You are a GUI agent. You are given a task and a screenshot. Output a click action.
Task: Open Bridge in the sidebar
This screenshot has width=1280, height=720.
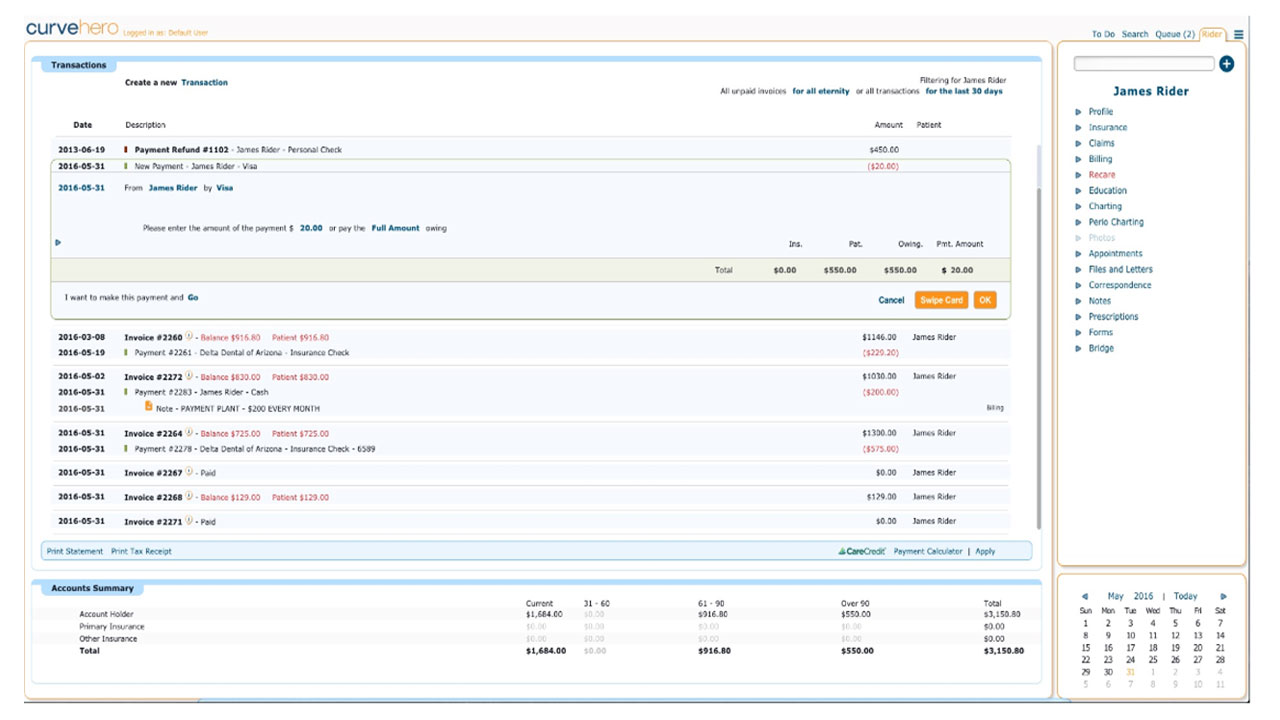point(1101,348)
